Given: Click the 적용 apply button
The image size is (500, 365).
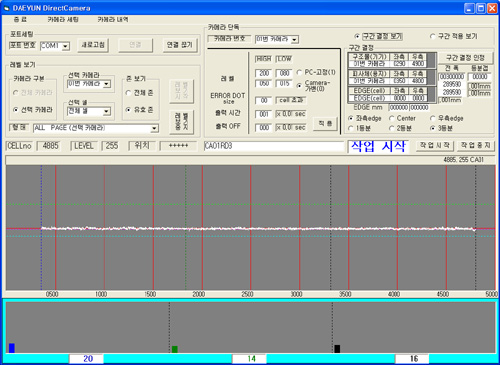Looking at the screenshot, I should pyautogui.click(x=325, y=124).
